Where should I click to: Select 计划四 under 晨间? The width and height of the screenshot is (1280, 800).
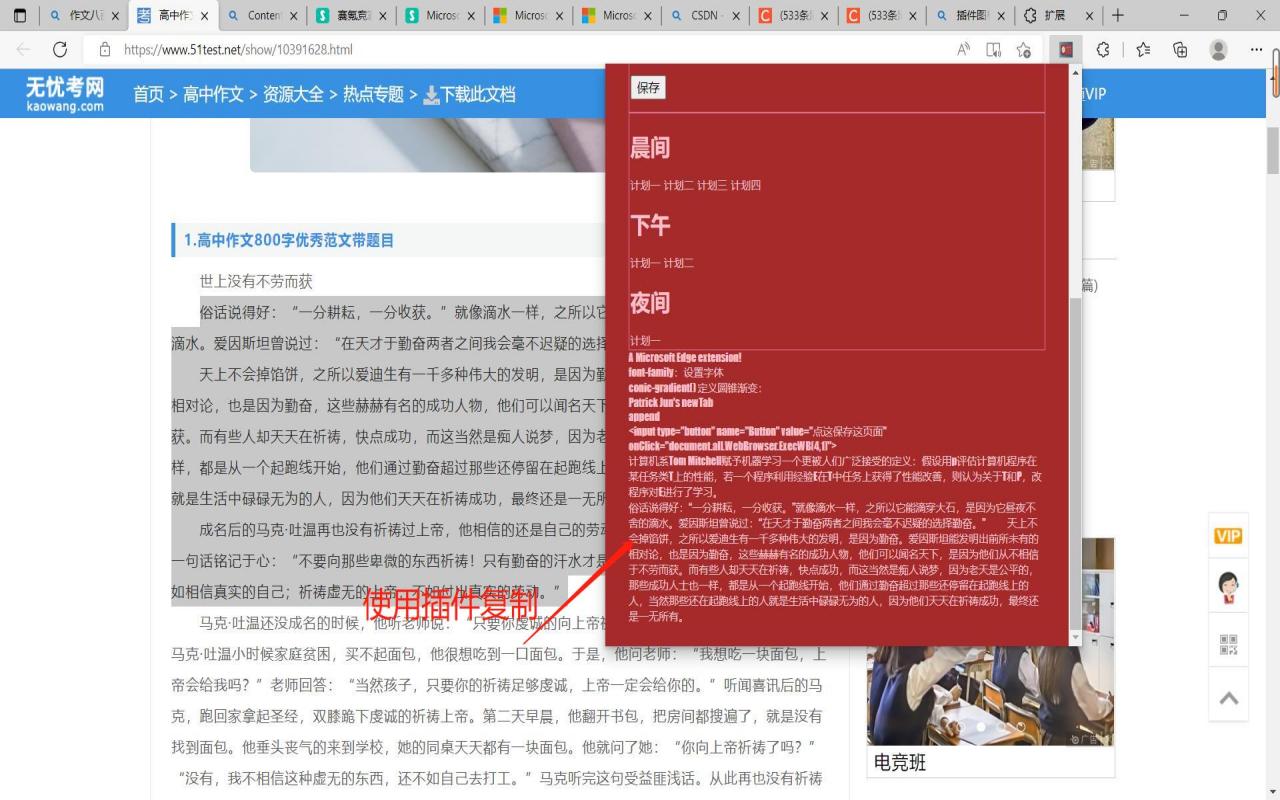[746, 186]
